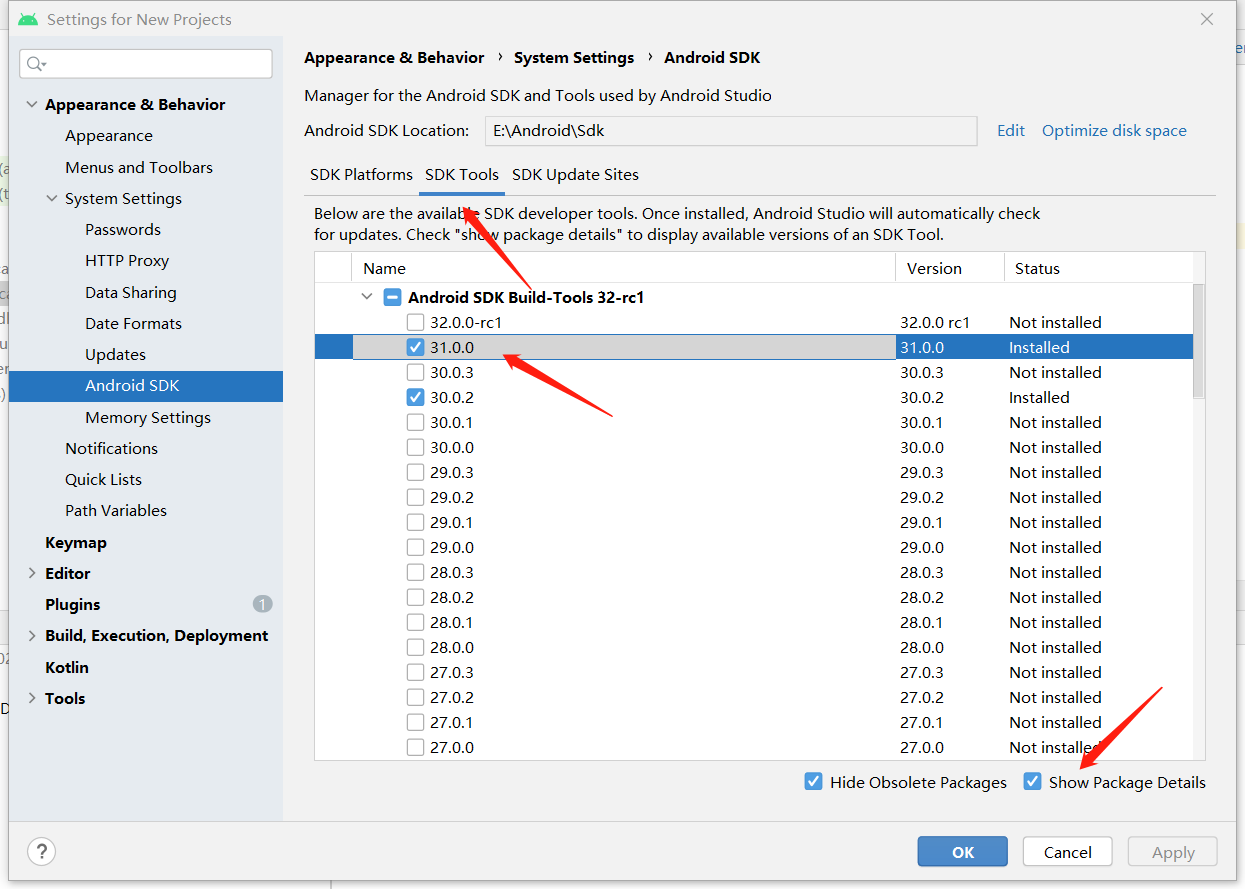Collapse Android SDK Build-Tools 32-rc1

(366, 296)
